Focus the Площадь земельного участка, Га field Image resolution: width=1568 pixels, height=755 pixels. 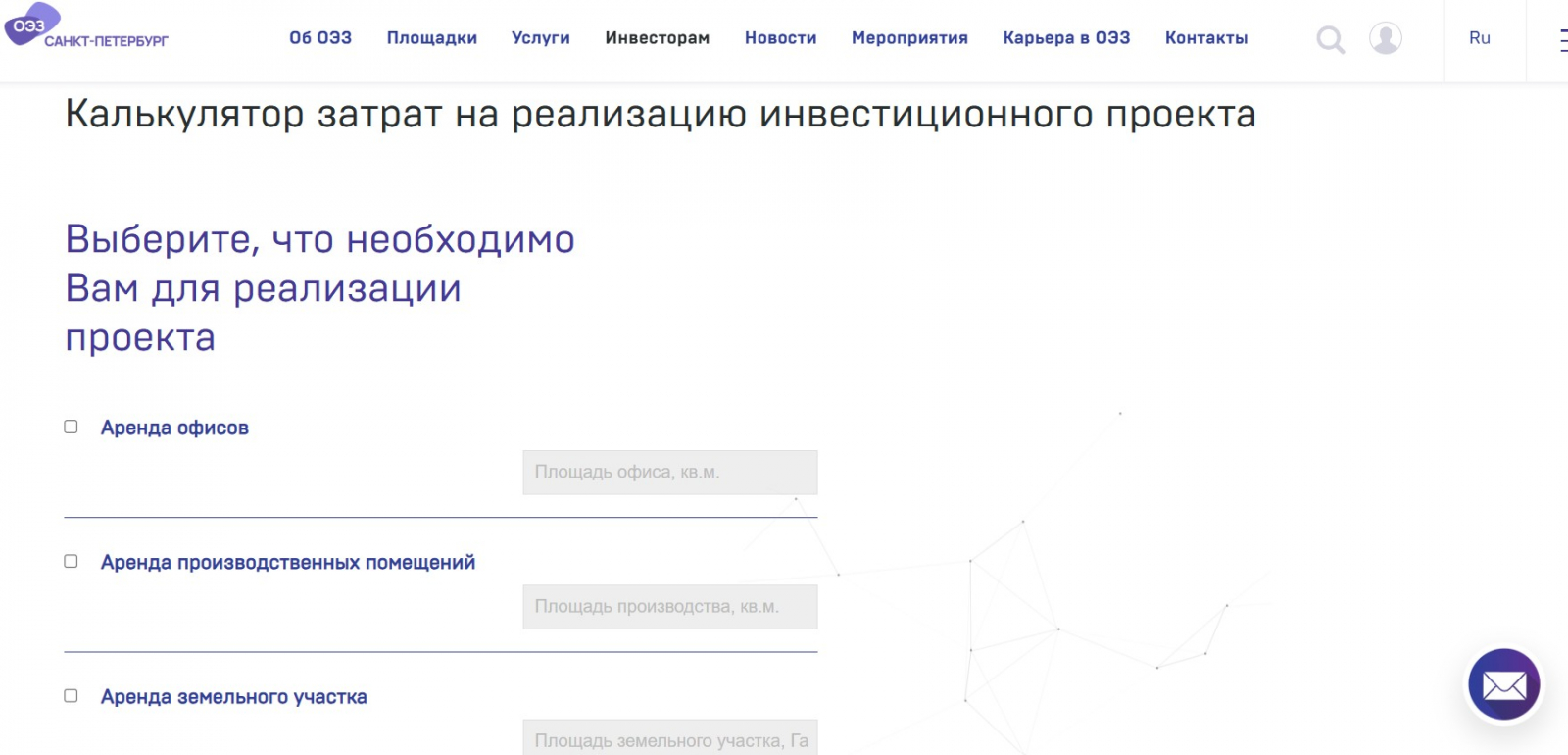tap(670, 738)
